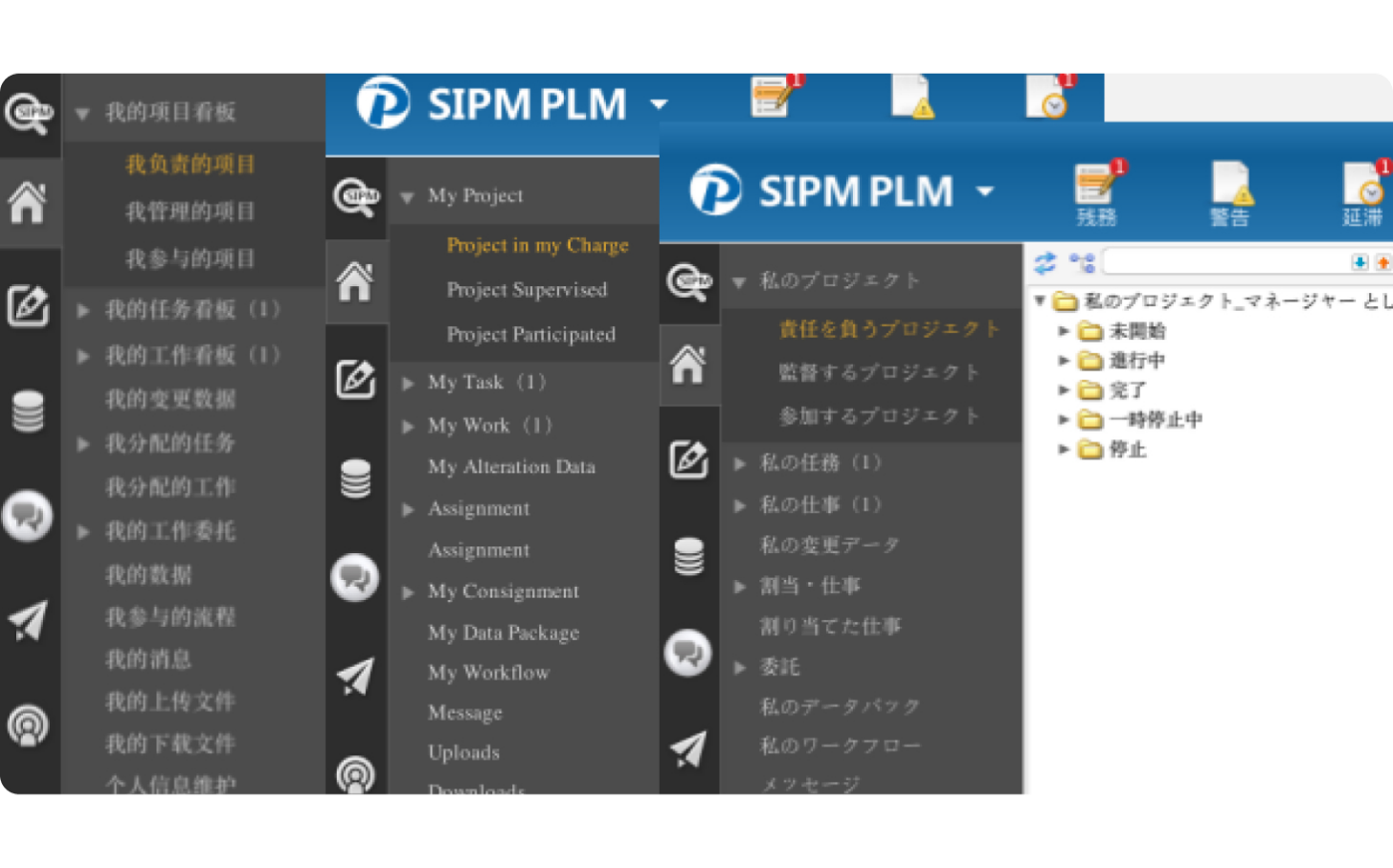Select the 完了 folder in the tree
1393x868 pixels.
coord(1128,390)
